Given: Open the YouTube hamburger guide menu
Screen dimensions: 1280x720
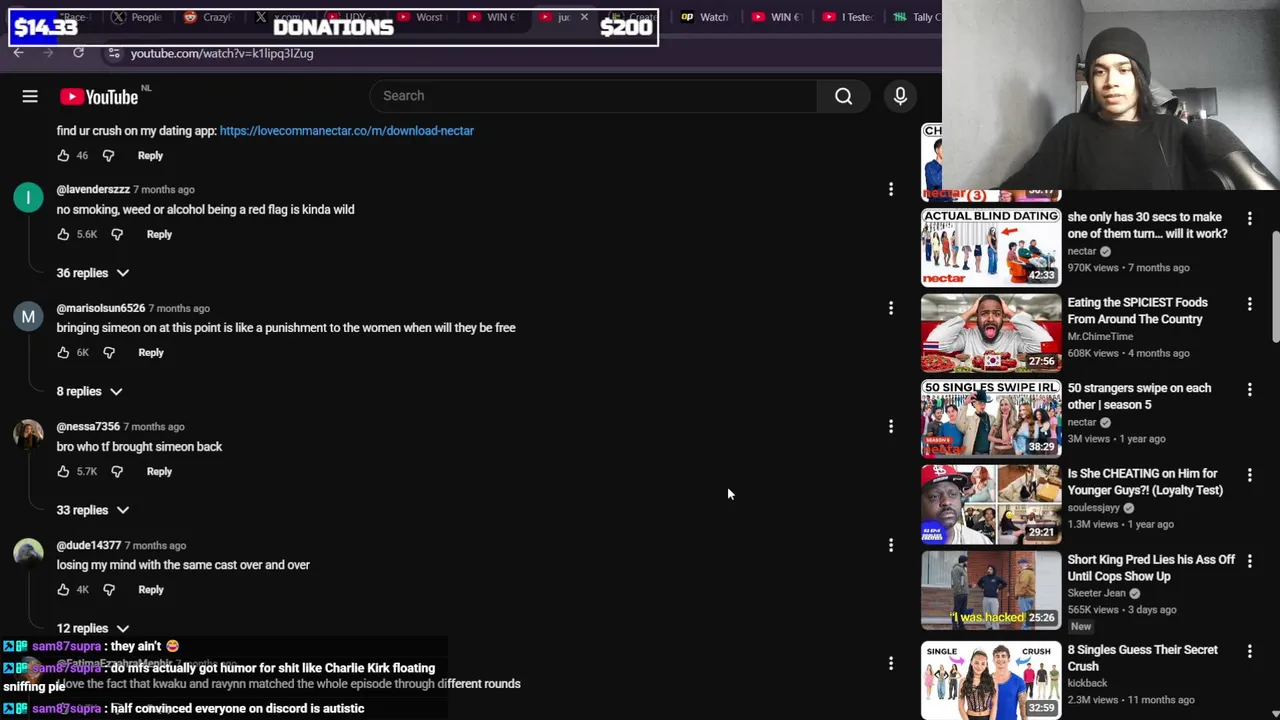Looking at the screenshot, I should (30, 96).
